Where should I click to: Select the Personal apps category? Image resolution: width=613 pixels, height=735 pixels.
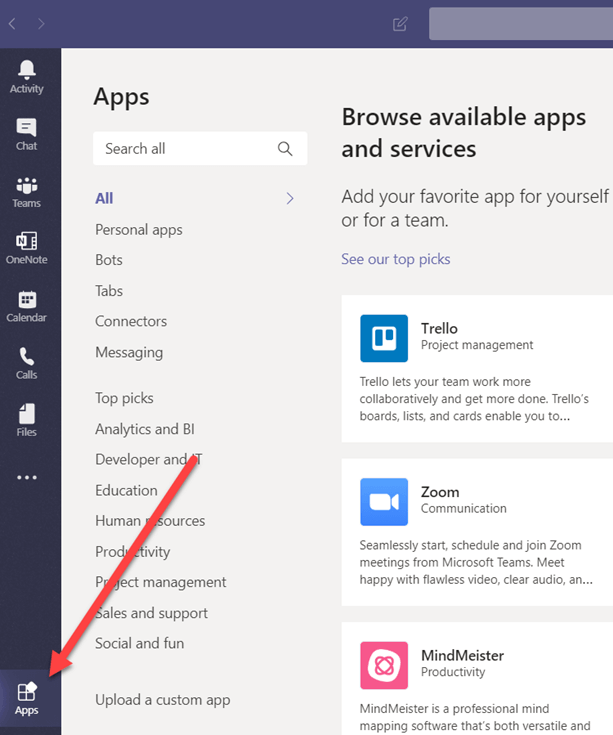139,229
